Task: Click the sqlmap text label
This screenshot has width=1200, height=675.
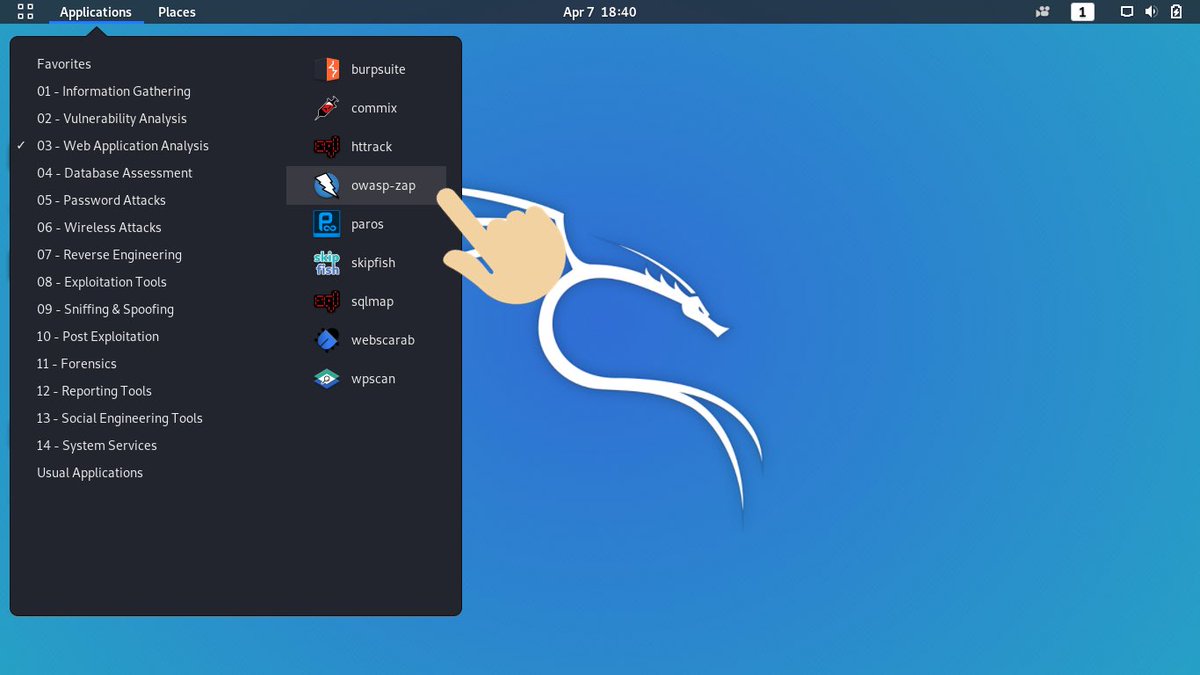Action: (x=372, y=302)
